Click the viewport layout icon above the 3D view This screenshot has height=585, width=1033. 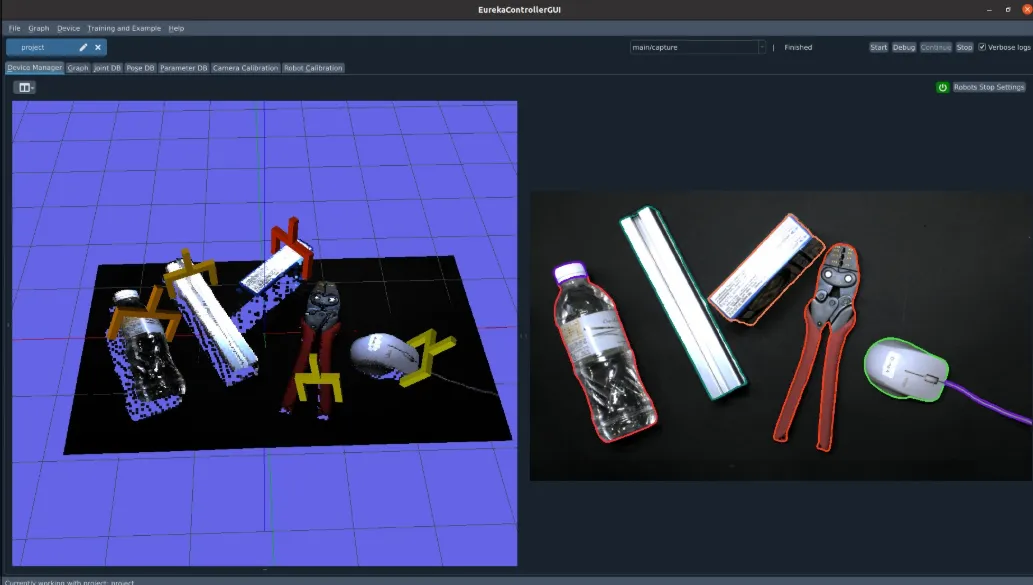[23, 86]
